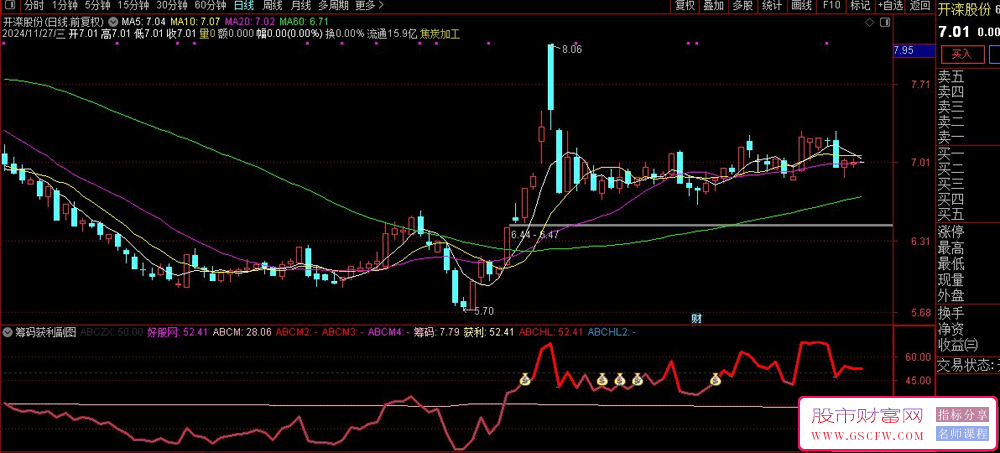Switch to the 月线 monthly chart
Image resolution: width=1000 pixels, height=453 pixels.
coord(300,6)
